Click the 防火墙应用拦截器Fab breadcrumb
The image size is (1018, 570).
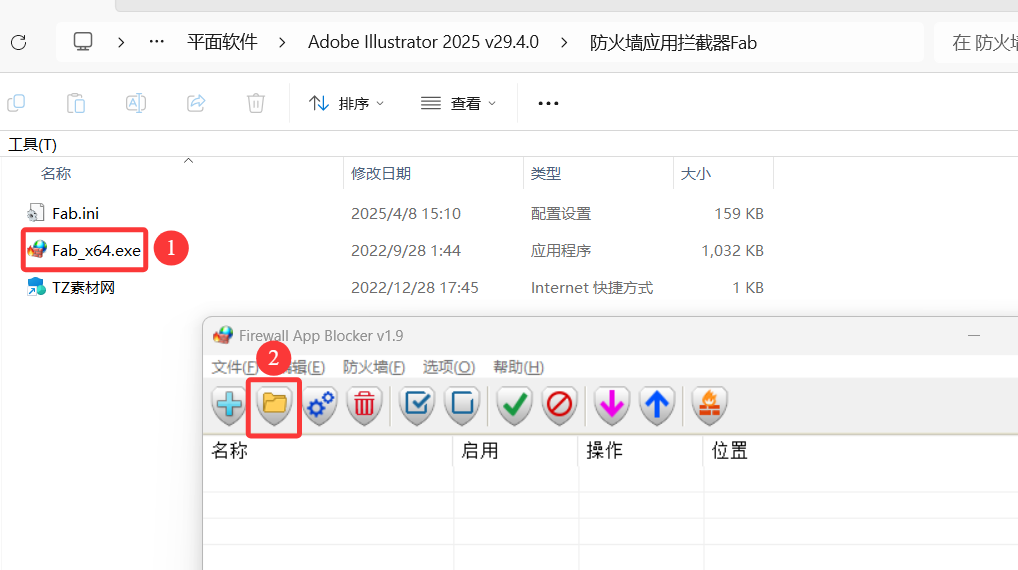673,43
